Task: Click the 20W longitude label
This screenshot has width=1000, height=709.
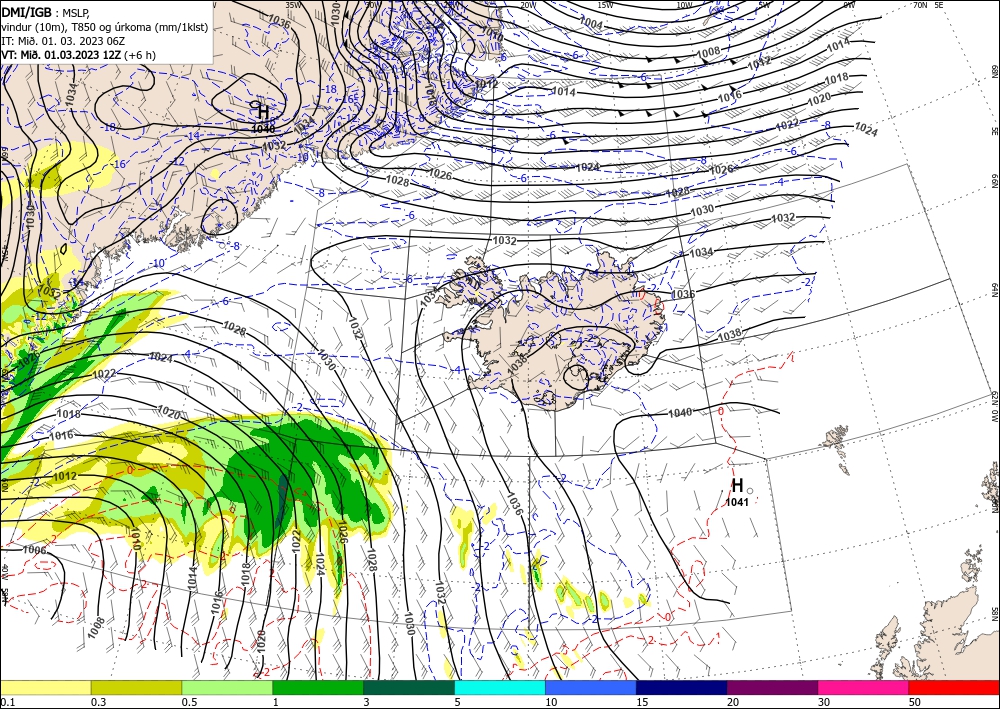Action: (527, 5)
